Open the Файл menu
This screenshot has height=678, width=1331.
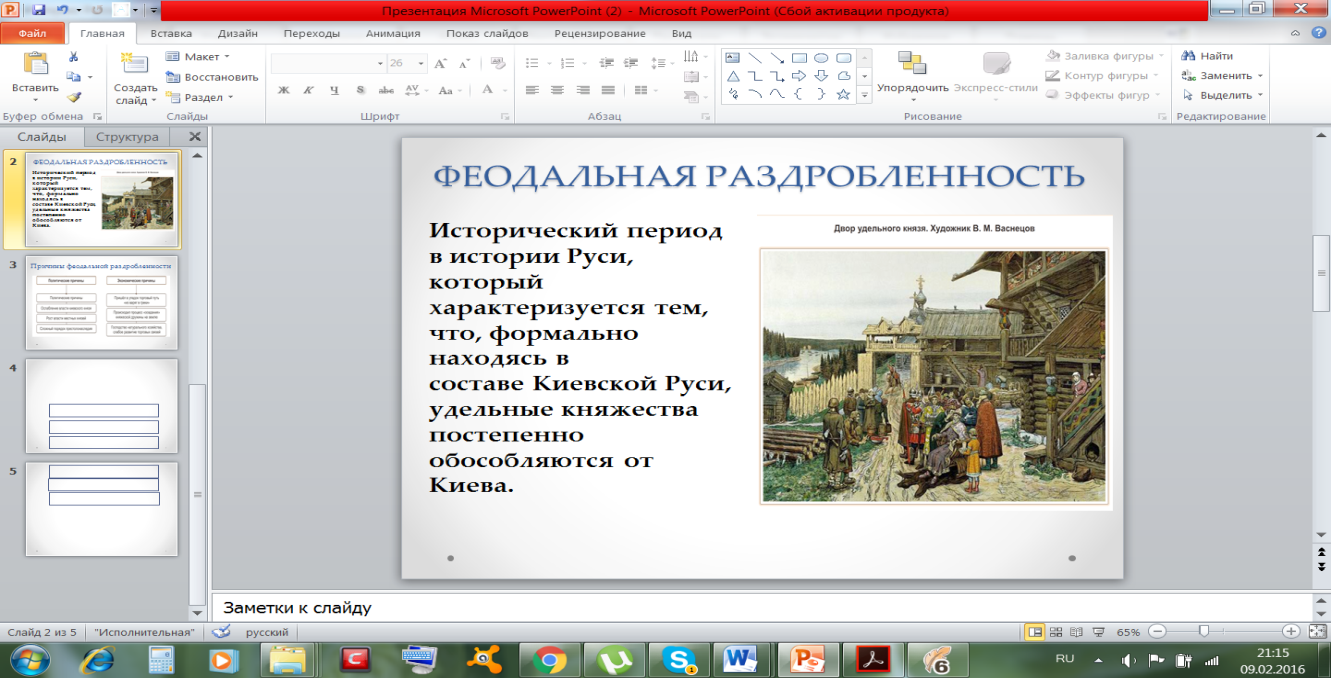tap(33, 33)
